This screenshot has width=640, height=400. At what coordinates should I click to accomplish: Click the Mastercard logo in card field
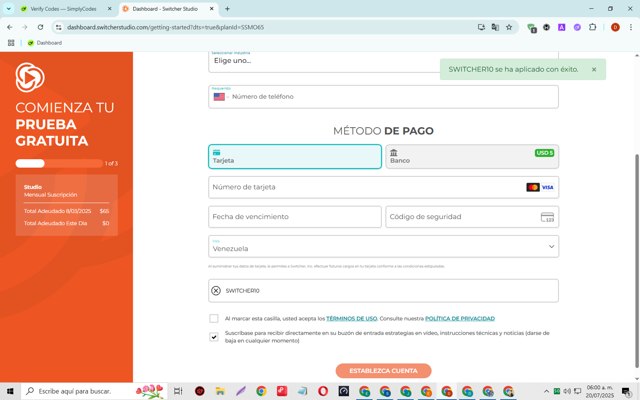tap(533, 187)
